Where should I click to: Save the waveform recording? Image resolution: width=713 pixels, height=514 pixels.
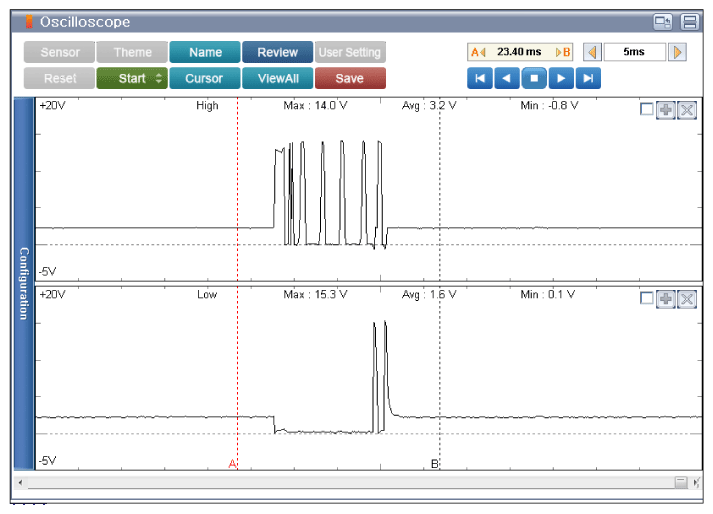[350, 78]
